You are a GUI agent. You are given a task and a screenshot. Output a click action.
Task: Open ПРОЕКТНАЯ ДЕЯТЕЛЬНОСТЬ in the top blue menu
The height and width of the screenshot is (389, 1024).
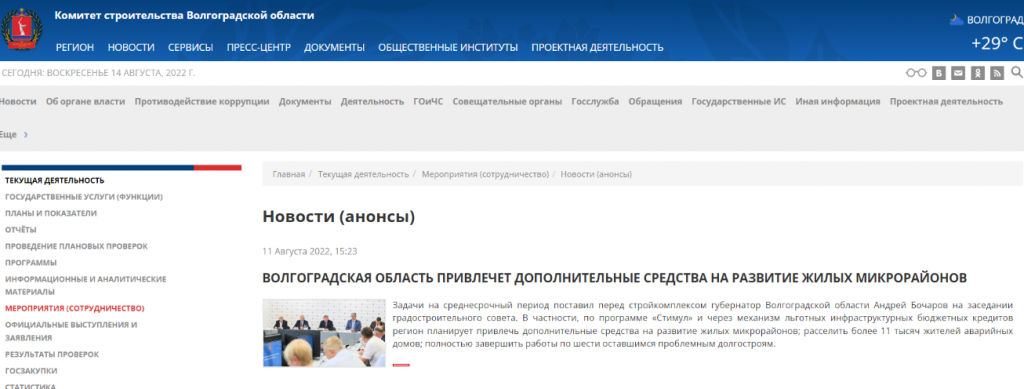click(598, 47)
